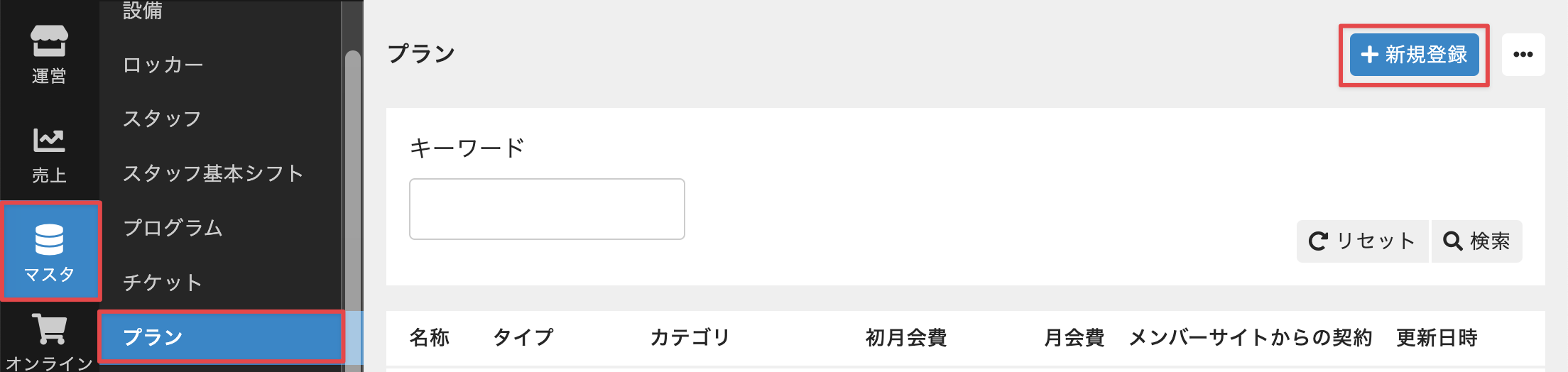Click the リセット reset button
Image resolution: width=1568 pixels, height=372 pixels.
click(1362, 241)
